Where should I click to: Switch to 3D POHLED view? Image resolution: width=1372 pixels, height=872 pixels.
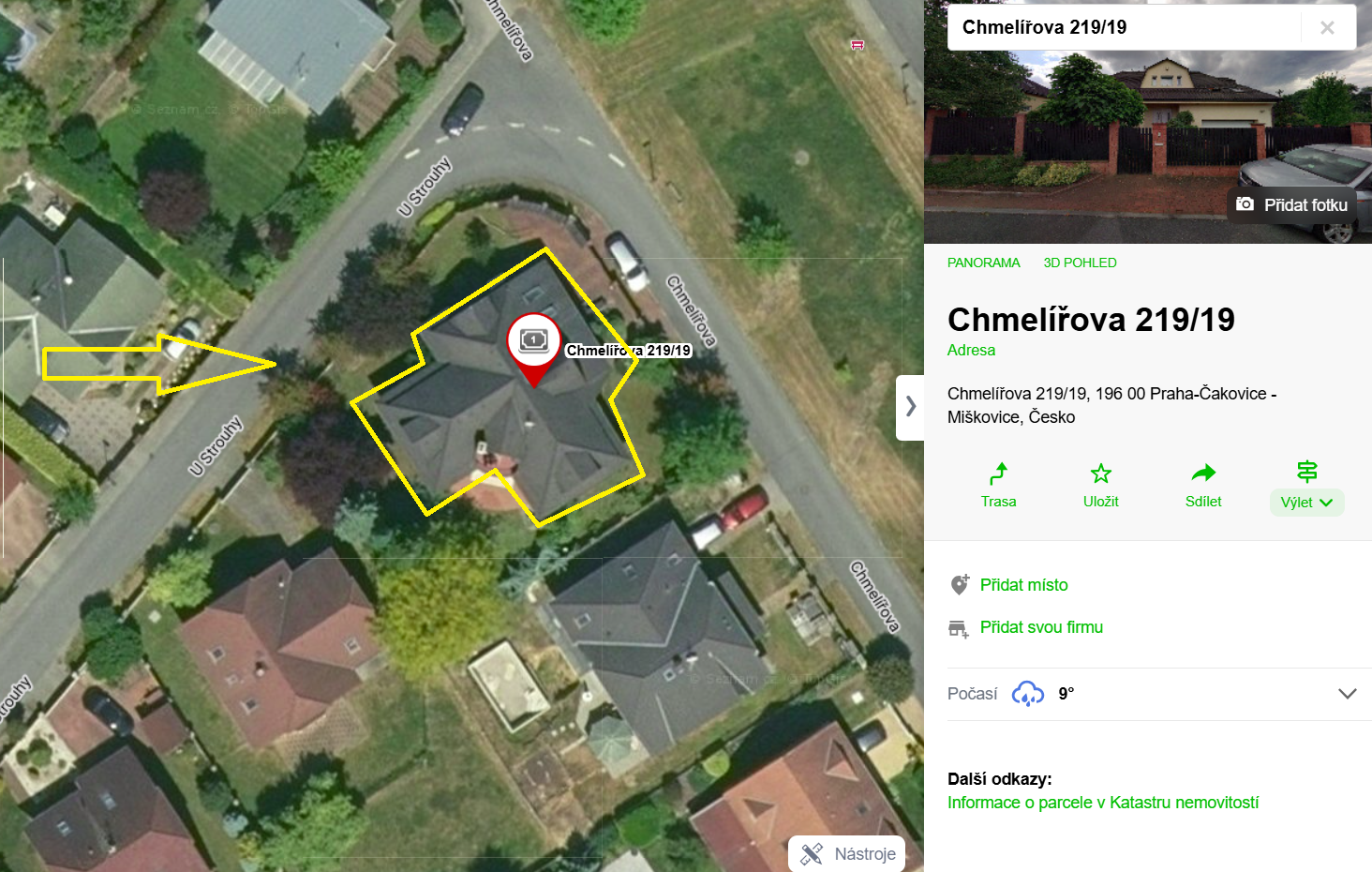point(1080,263)
